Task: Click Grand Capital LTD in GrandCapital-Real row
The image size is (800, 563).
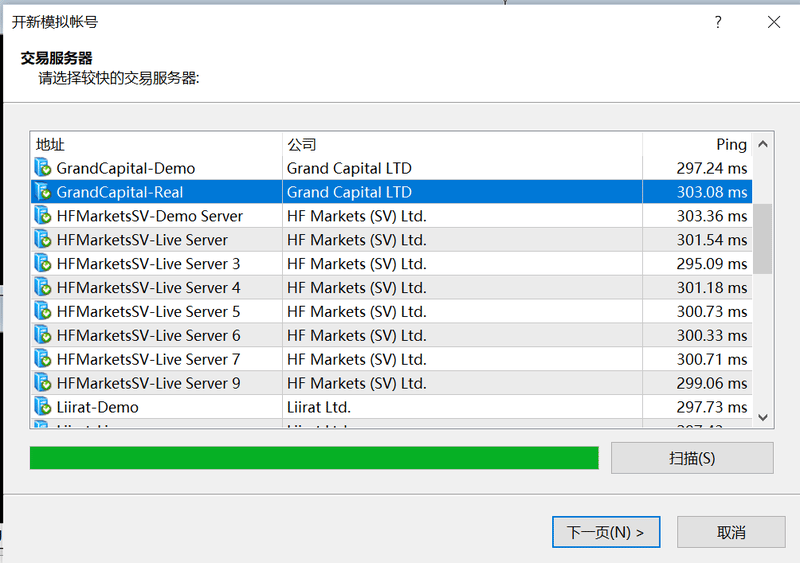Action: (x=349, y=192)
